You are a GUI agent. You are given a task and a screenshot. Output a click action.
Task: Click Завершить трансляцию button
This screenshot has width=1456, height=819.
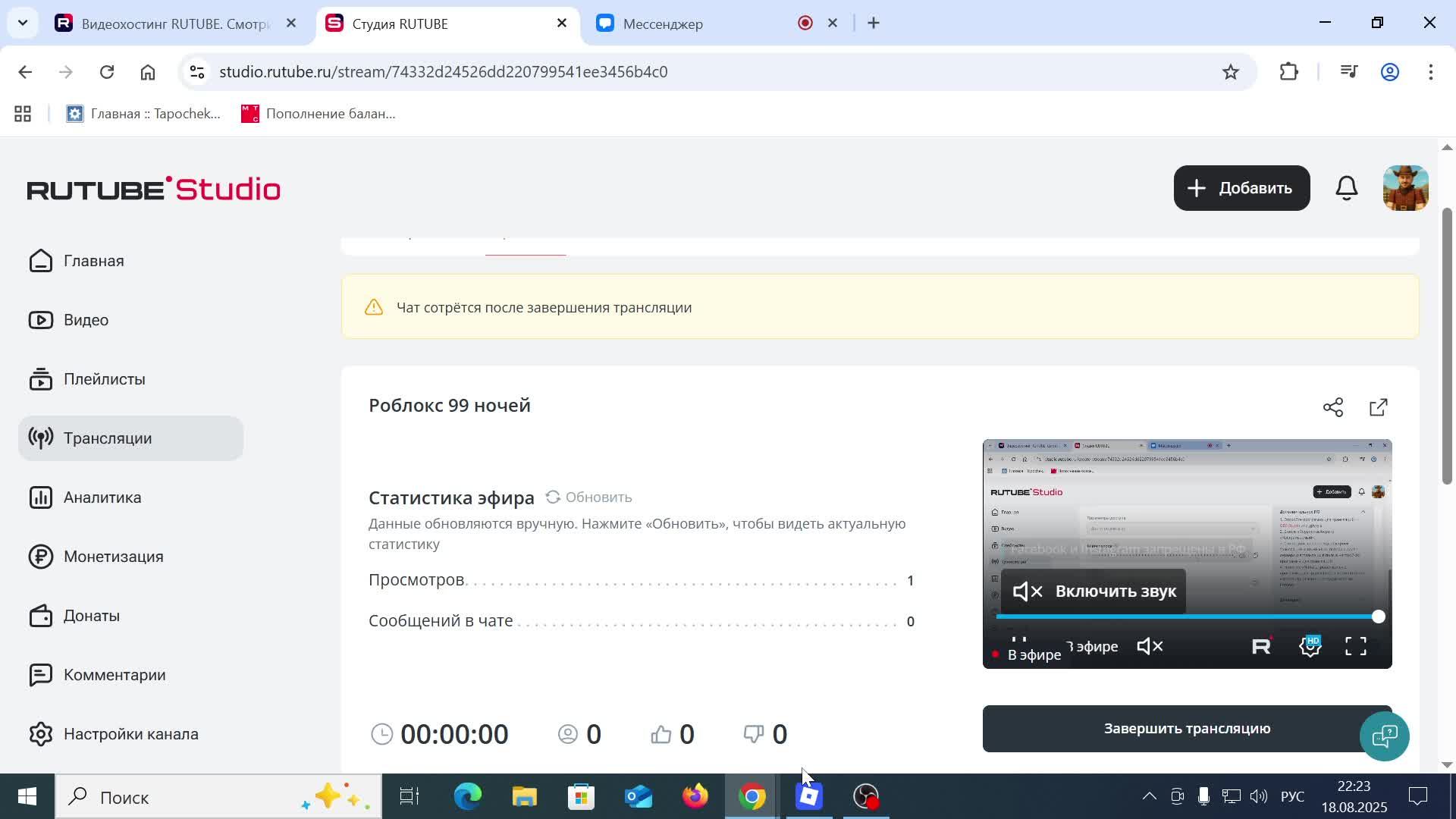[1186, 728]
